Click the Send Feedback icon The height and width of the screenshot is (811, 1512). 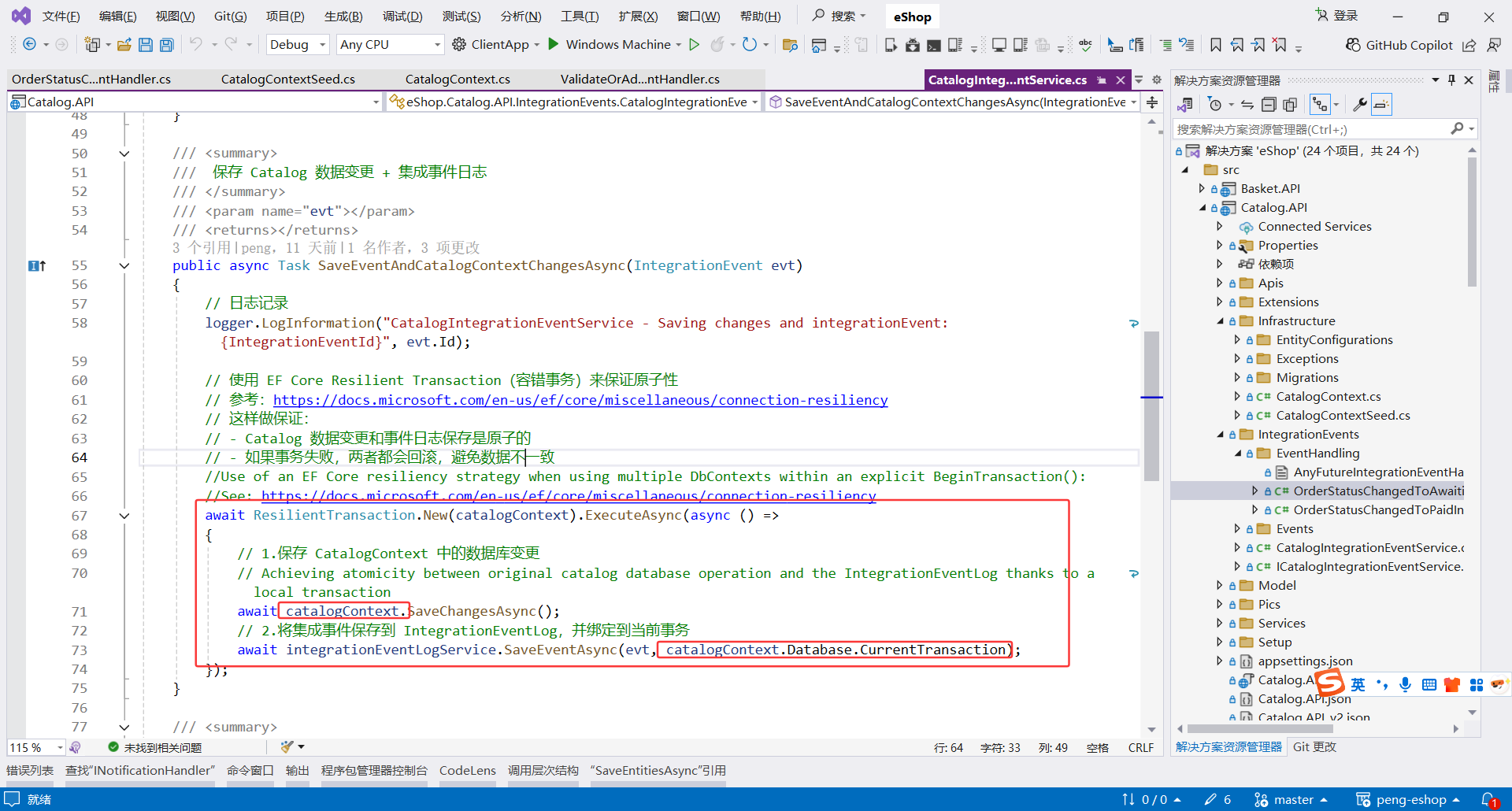tap(1494, 45)
